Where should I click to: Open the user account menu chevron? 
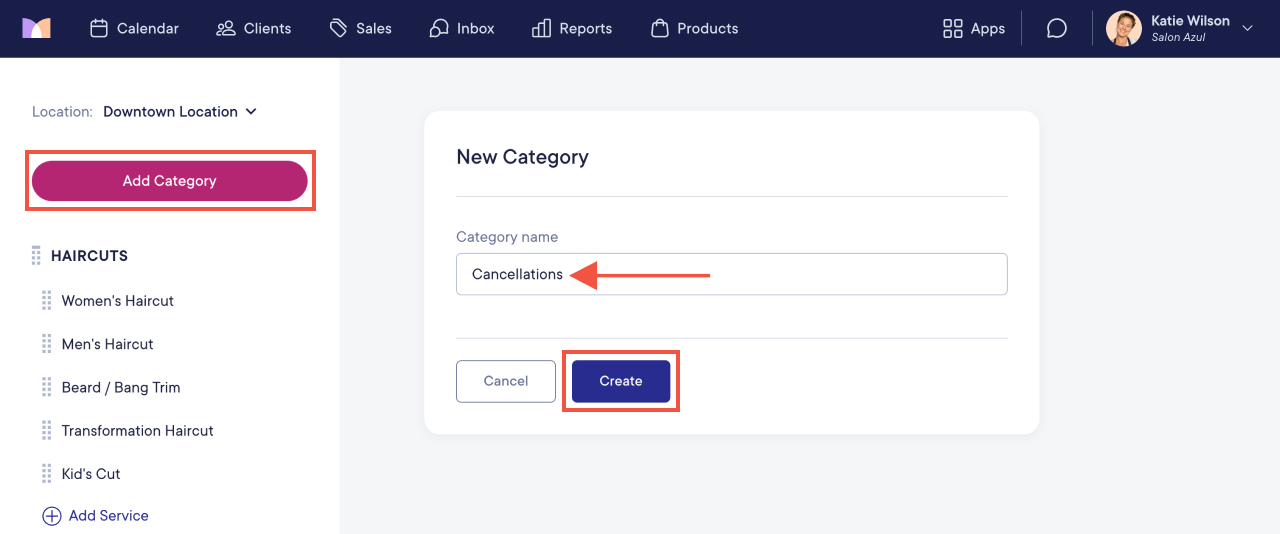[1247, 28]
